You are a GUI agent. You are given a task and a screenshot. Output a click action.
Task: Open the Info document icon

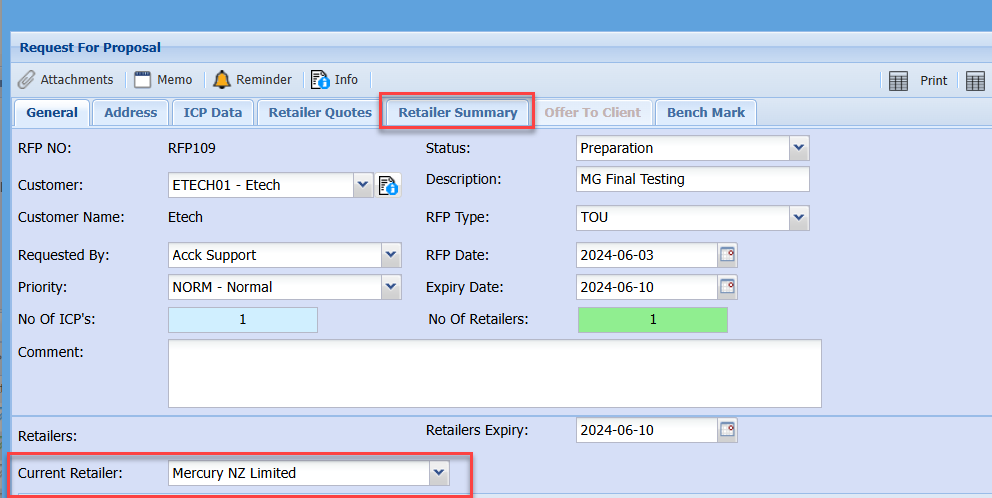point(320,80)
